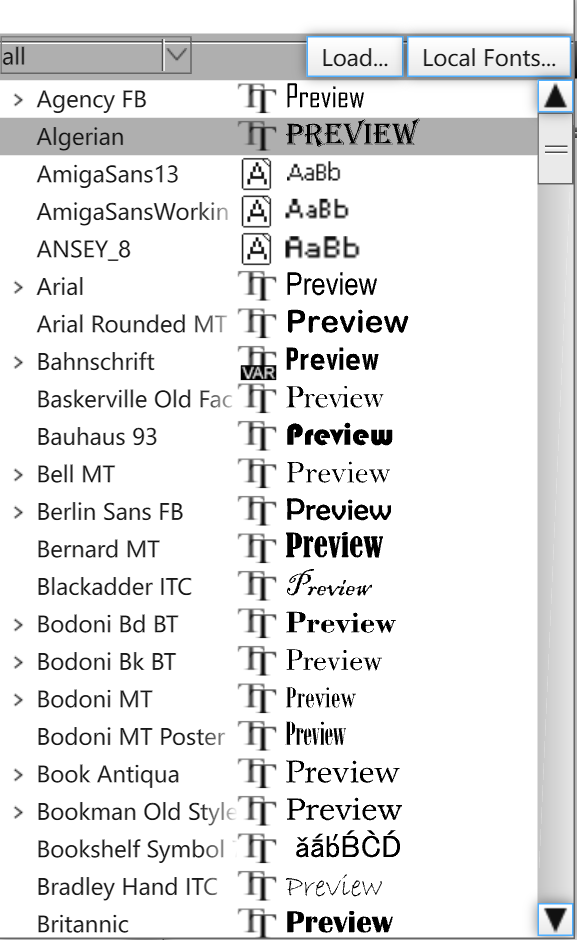
Task: Click the TrueType icon for Bell MT
Action: click(x=257, y=474)
